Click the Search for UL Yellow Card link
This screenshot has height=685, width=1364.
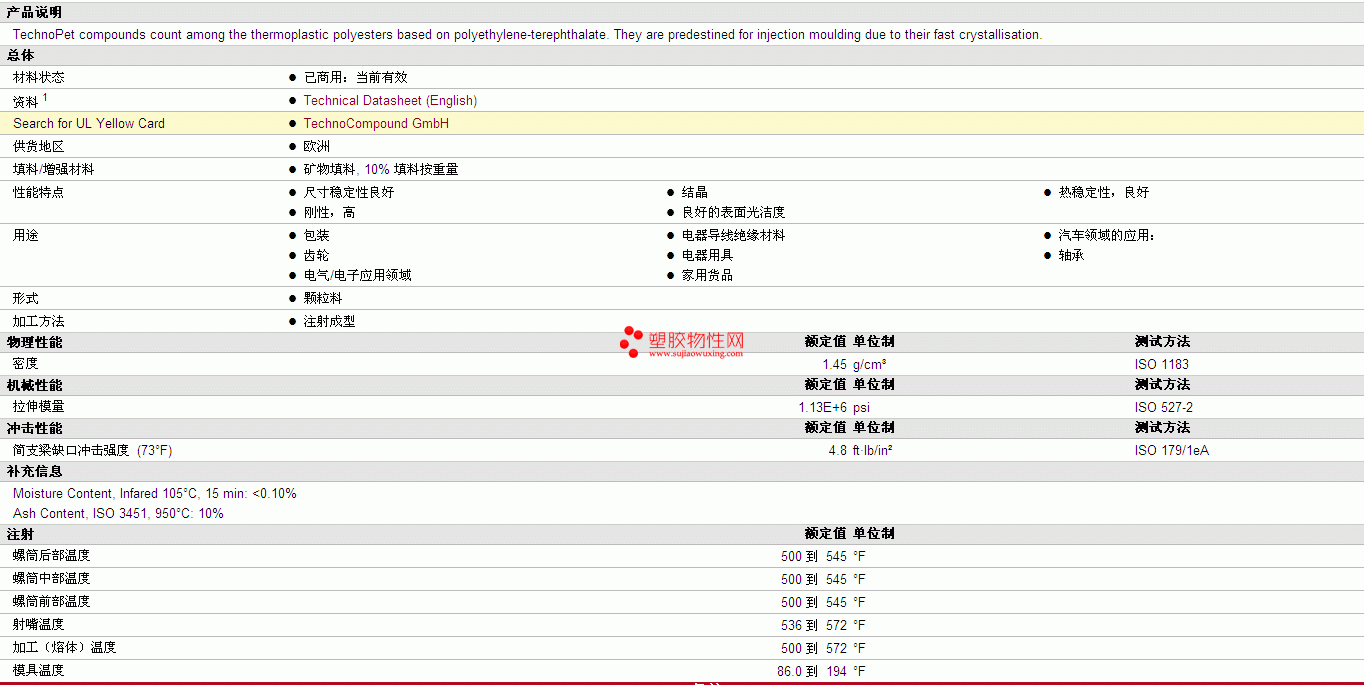(89, 123)
